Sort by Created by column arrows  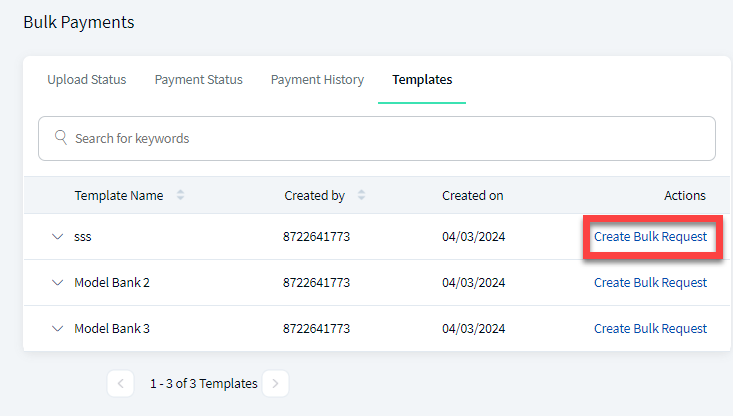[361, 195]
